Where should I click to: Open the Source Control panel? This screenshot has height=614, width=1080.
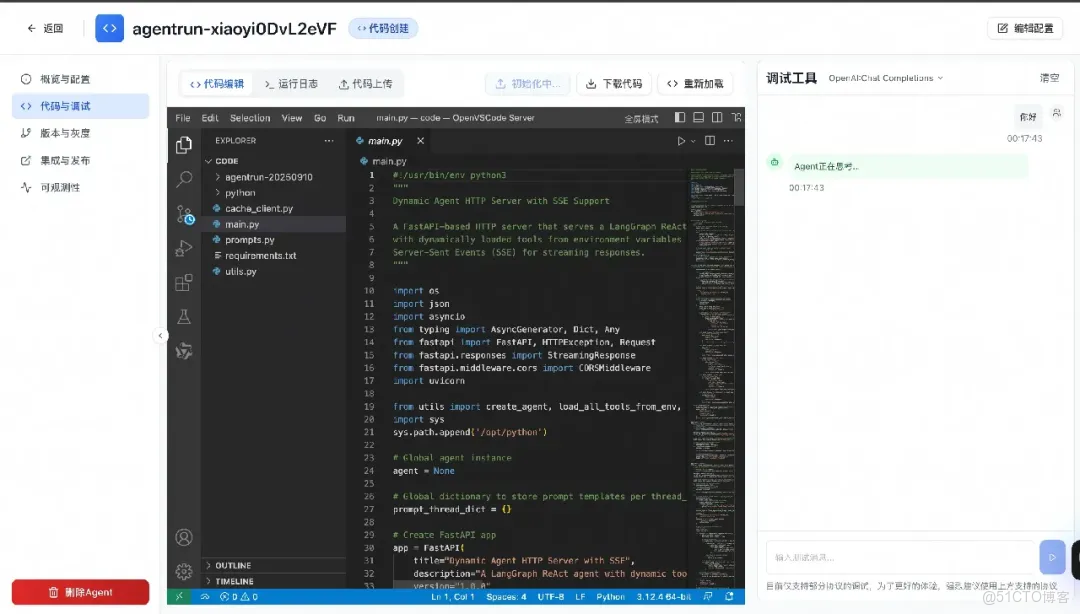tap(183, 213)
